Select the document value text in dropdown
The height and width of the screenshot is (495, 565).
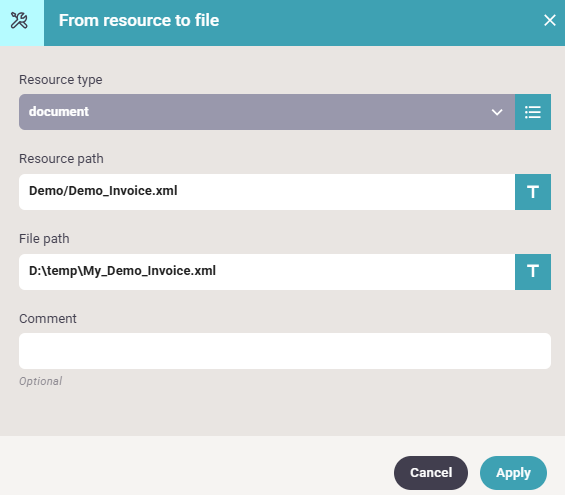59,112
